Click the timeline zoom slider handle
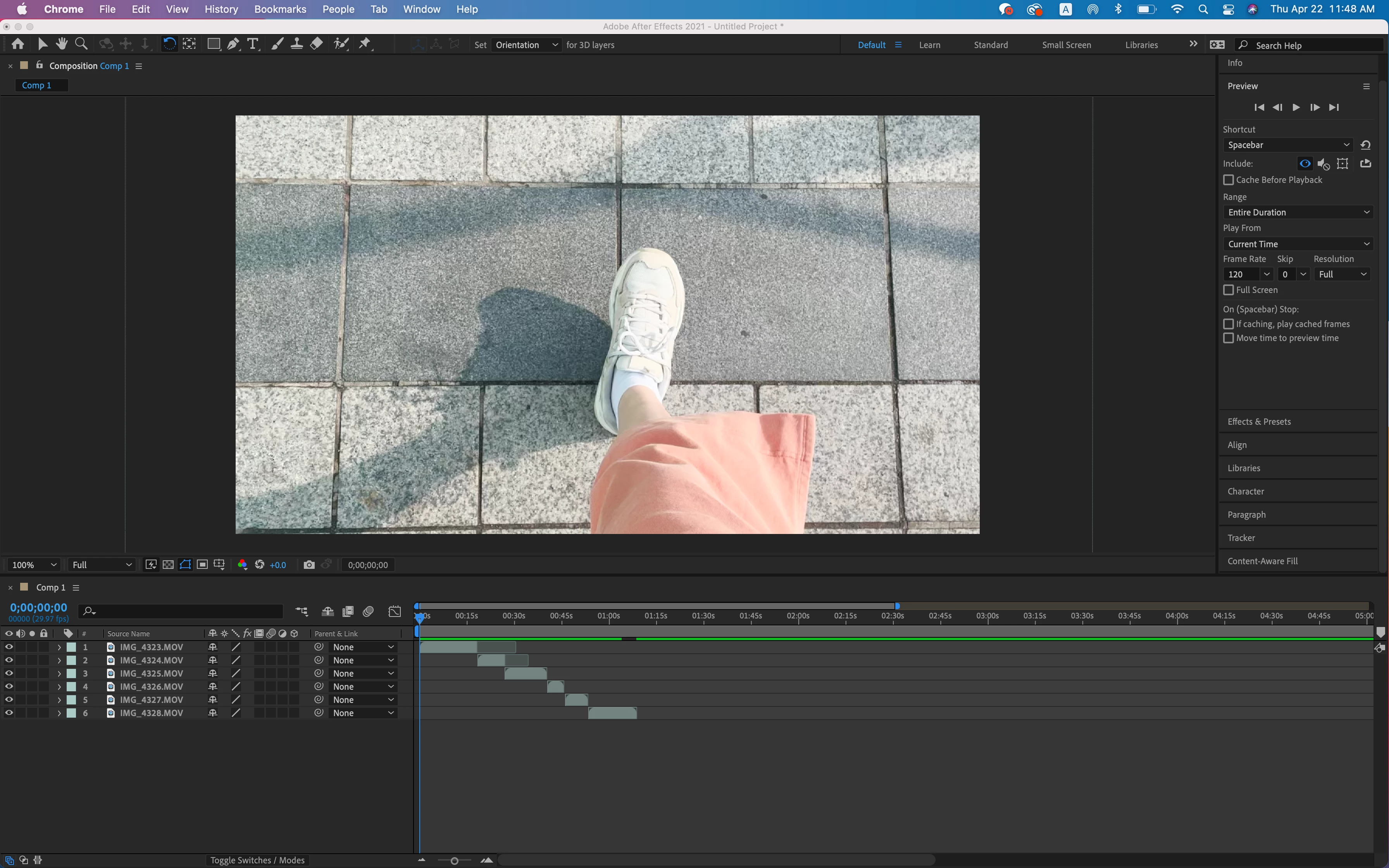Screen dimensions: 1389x868 point(454,861)
